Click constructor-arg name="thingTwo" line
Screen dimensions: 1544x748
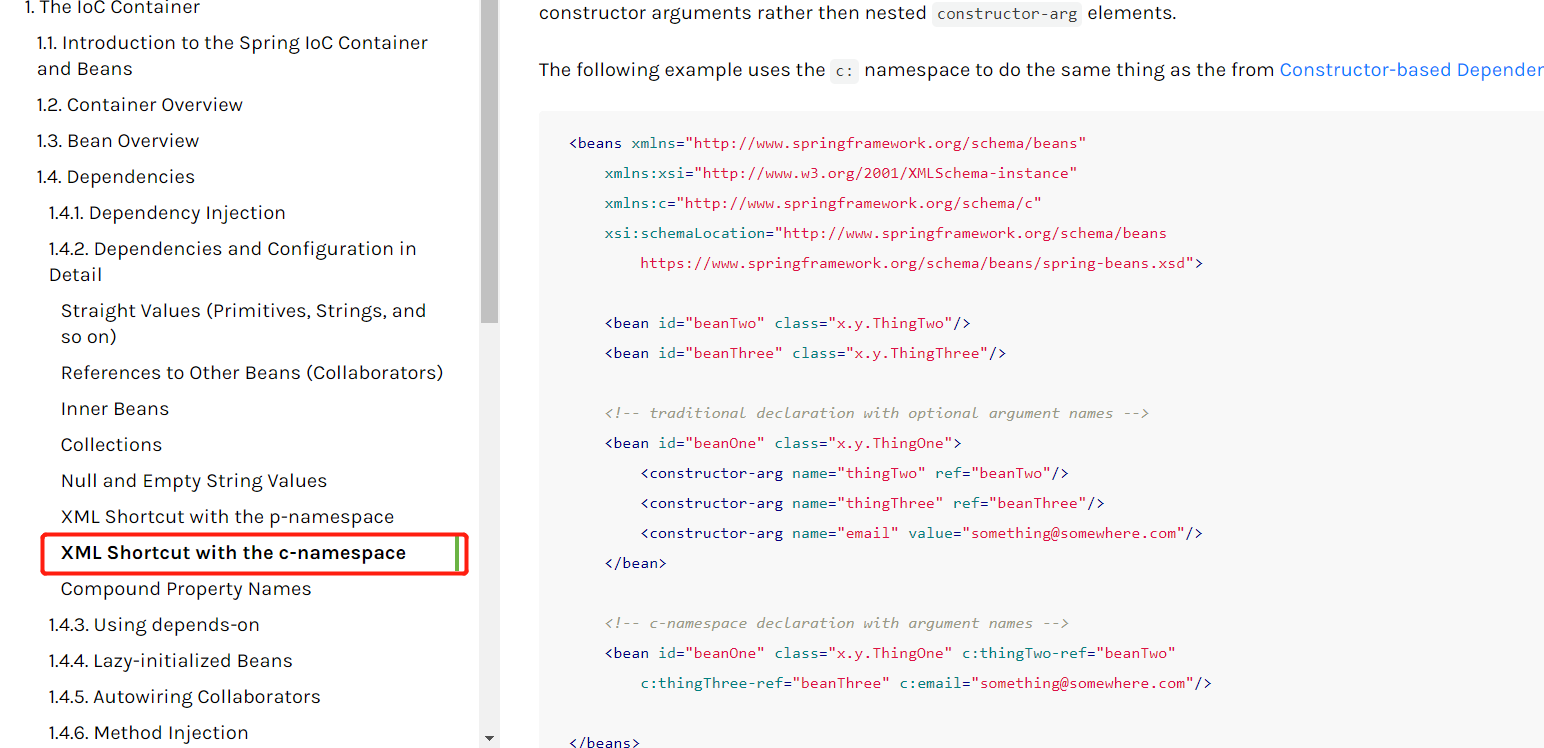(855, 473)
